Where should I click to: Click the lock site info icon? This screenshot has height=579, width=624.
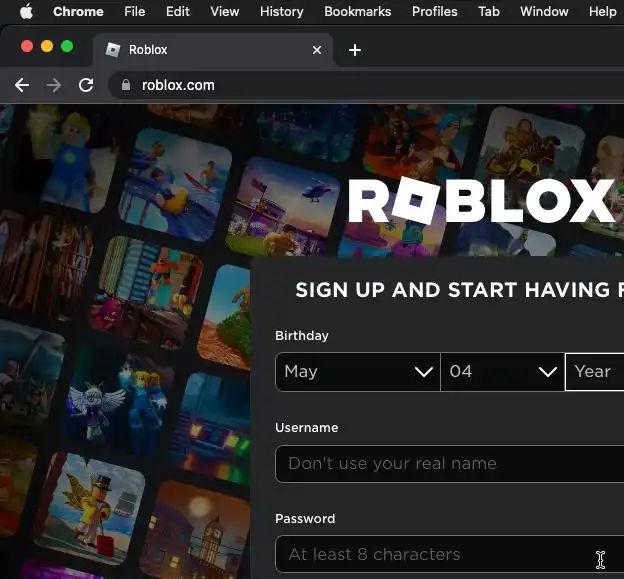126,85
